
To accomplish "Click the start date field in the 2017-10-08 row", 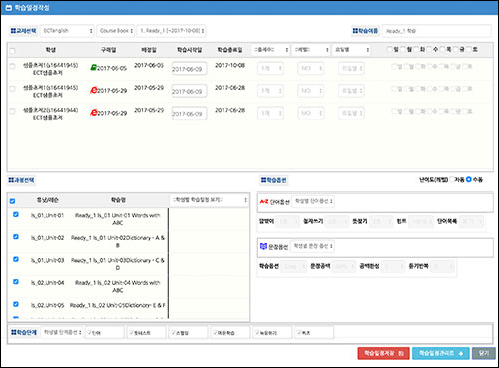I will point(189,69).
